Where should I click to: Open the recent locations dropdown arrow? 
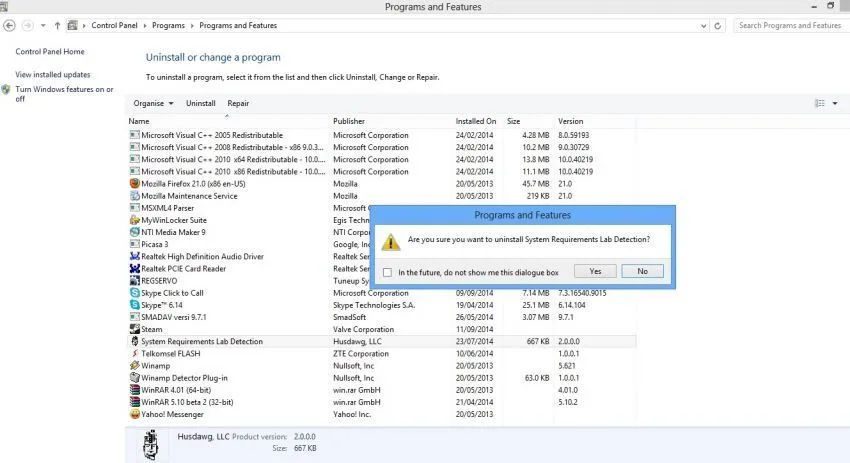[43, 25]
